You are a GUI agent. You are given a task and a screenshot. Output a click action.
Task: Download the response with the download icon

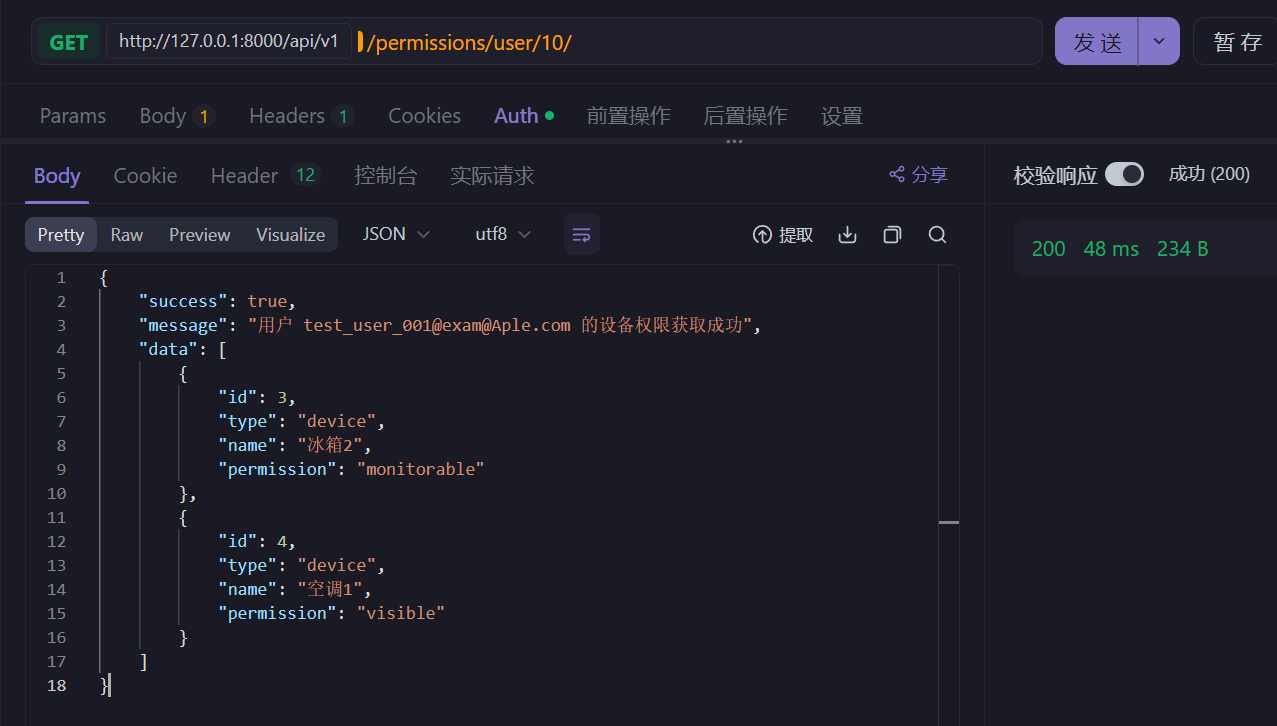tap(847, 235)
